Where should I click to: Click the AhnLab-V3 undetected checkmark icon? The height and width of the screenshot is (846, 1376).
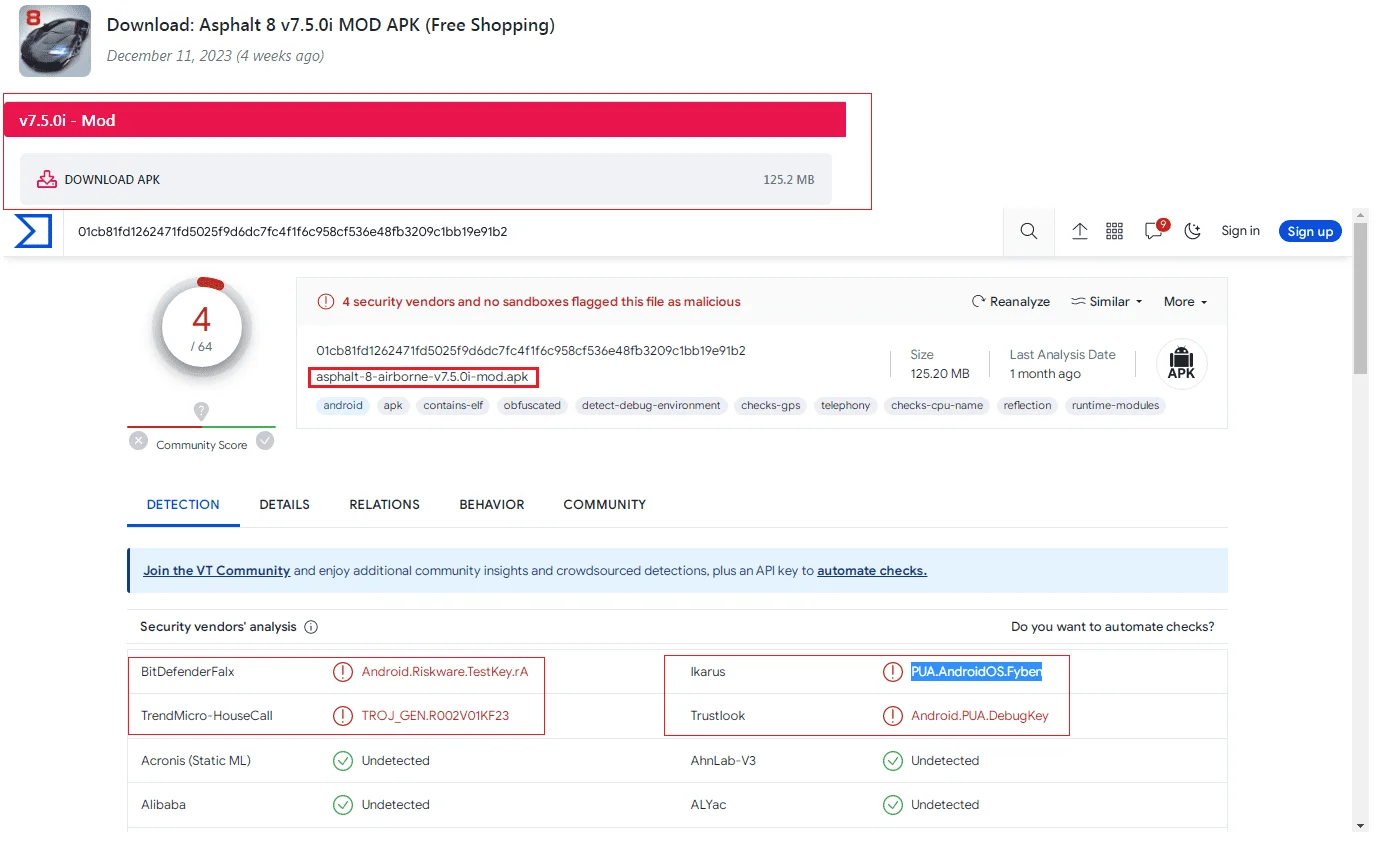893,761
